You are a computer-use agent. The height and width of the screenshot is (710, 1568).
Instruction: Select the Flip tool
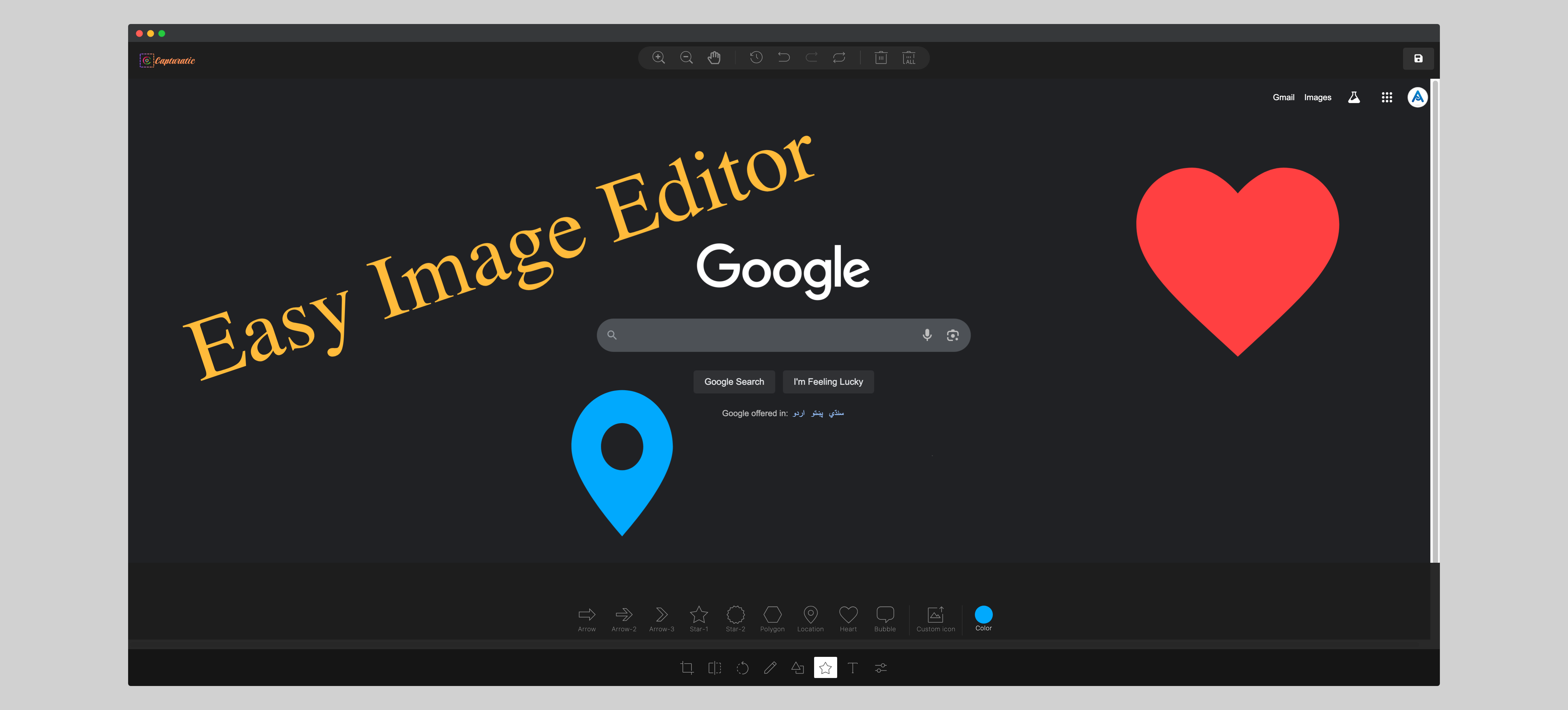715,668
